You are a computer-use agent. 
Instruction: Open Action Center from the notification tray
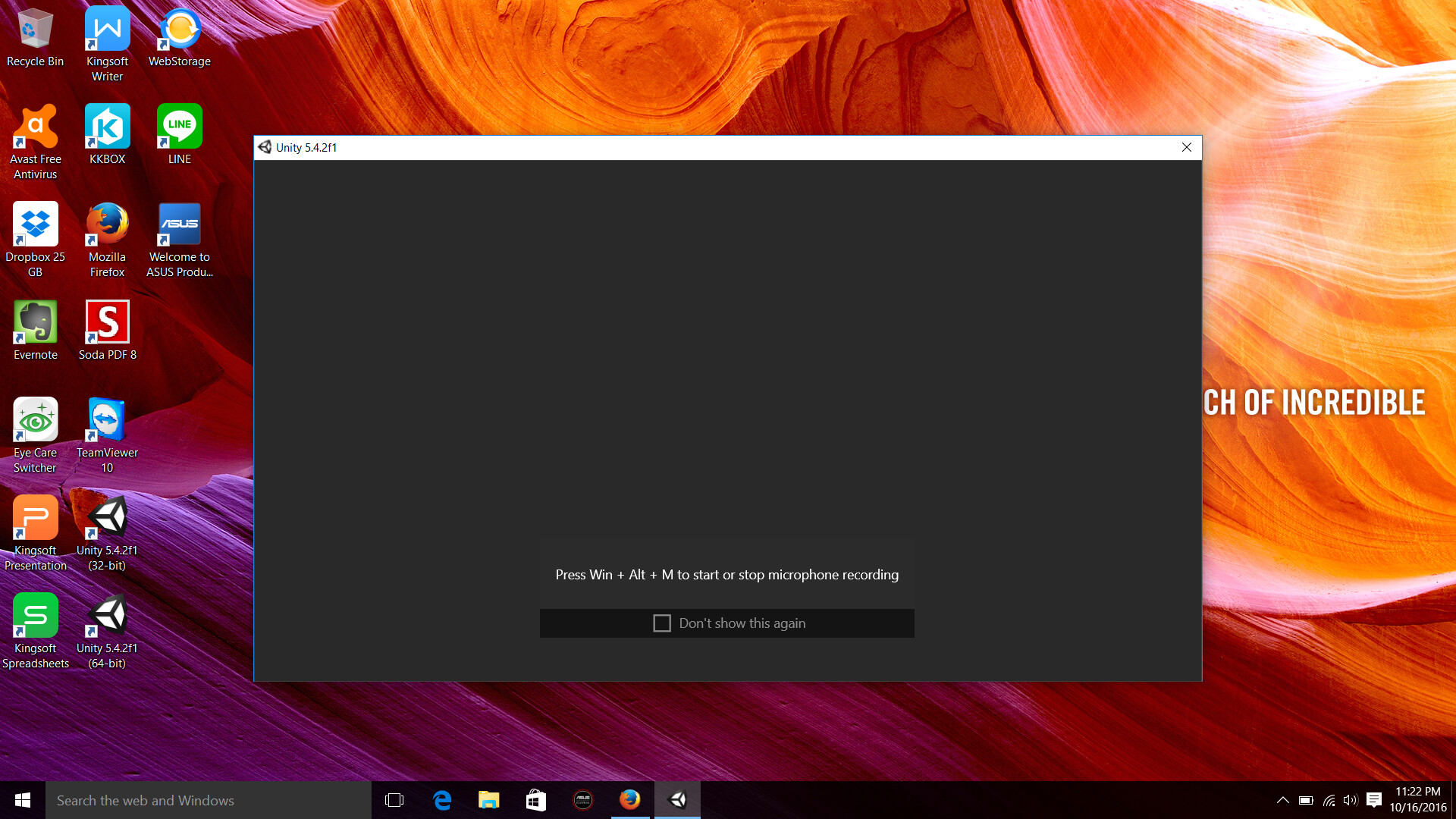[x=1375, y=800]
